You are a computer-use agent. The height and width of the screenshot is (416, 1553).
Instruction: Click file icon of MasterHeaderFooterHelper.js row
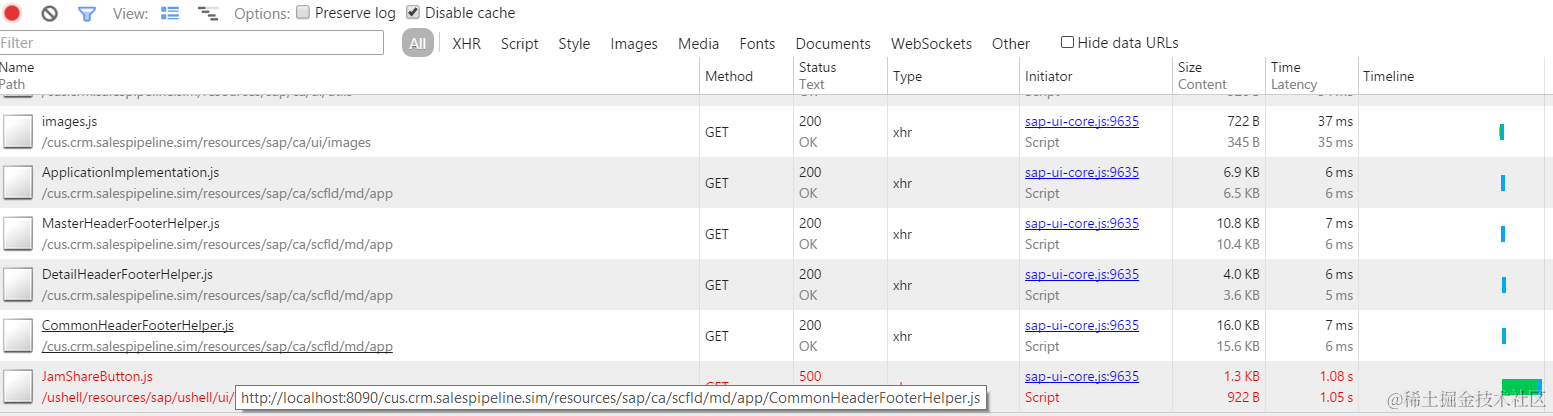point(18,234)
